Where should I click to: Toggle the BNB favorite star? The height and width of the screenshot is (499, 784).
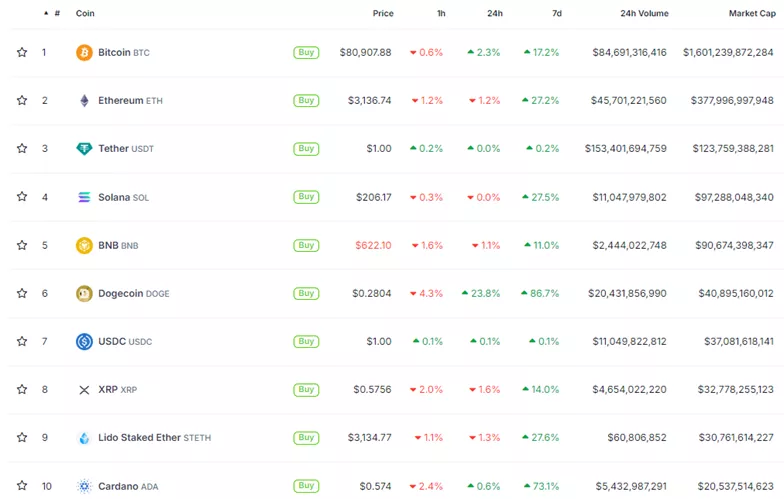(22, 245)
